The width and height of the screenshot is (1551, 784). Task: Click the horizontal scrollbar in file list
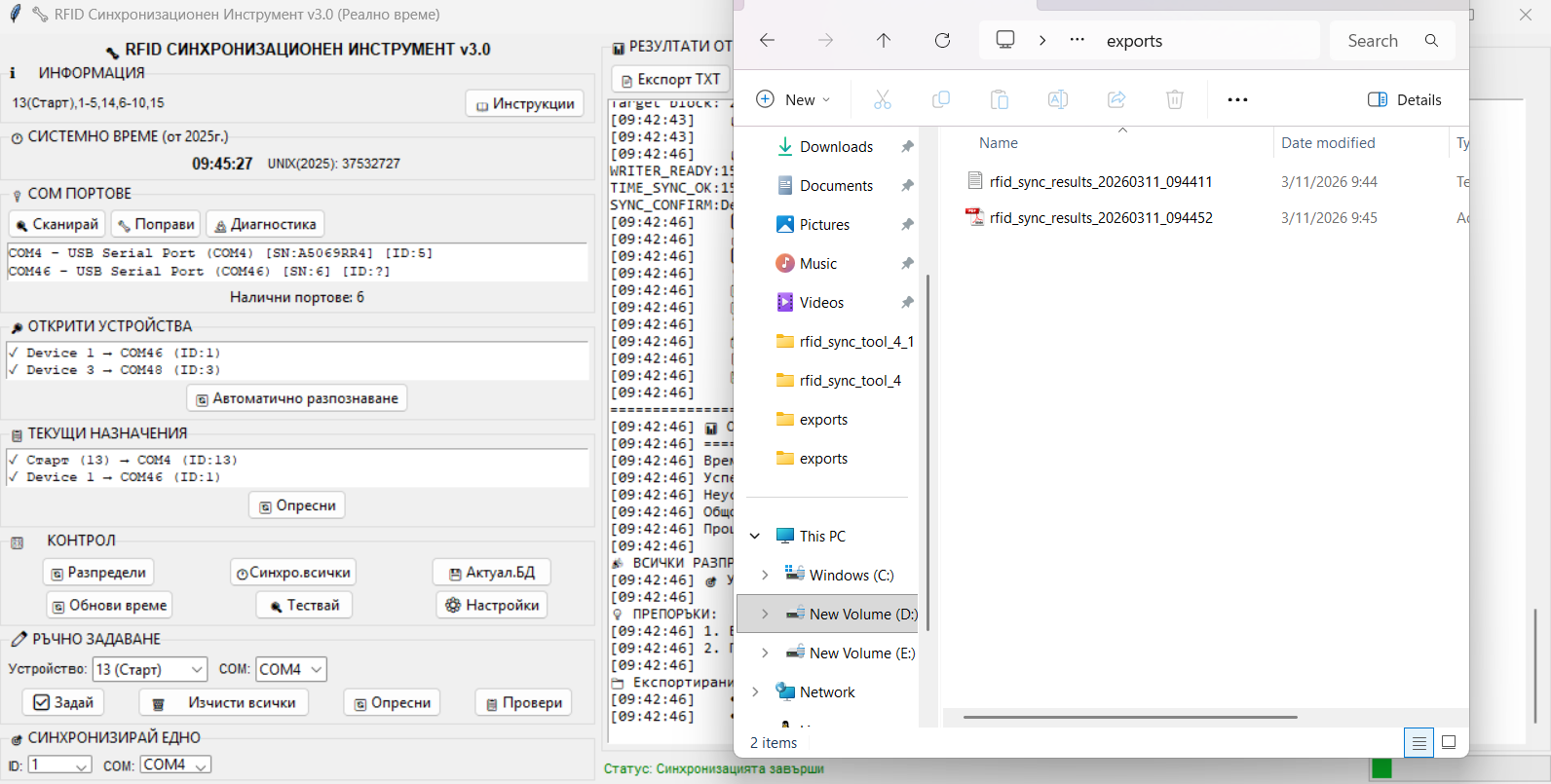click(x=1130, y=717)
